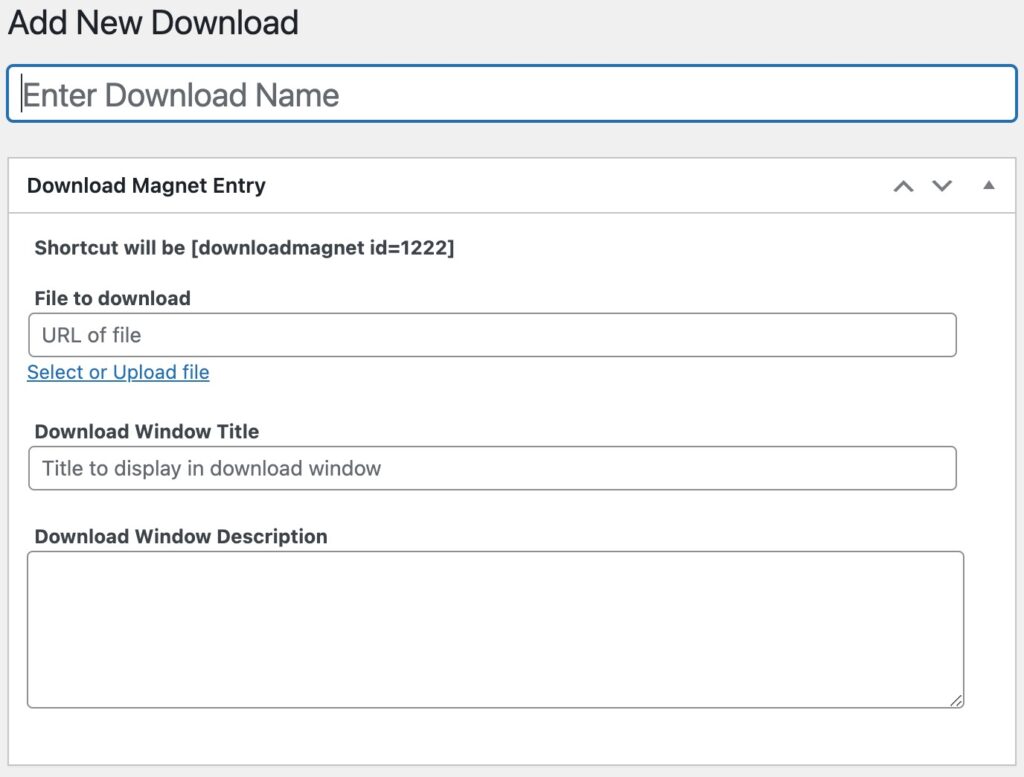Click the Download Magnet Entry heading
The width and height of the screenshot is (1024, 777).
click(146, 185)
